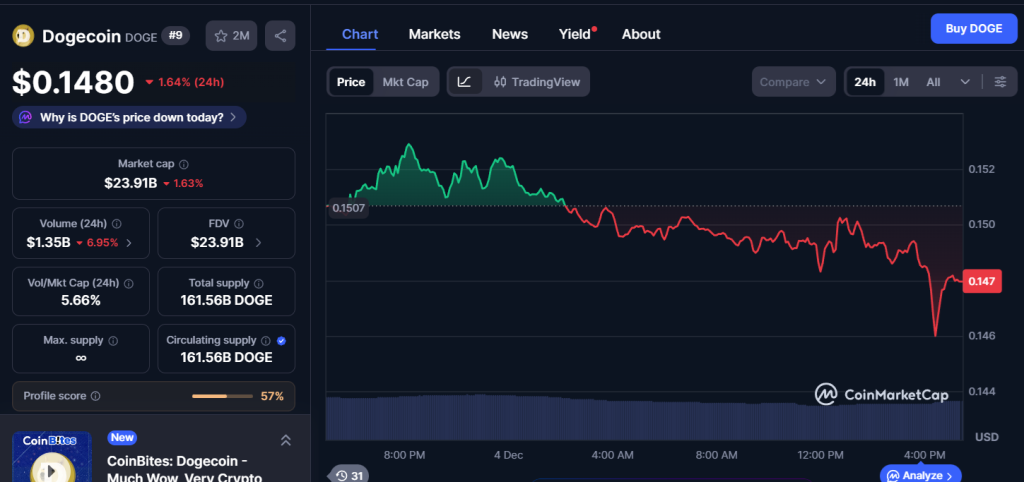Click the $0.1480 price text
This screenshot has height=482, width=1024.
pos(73,82)
